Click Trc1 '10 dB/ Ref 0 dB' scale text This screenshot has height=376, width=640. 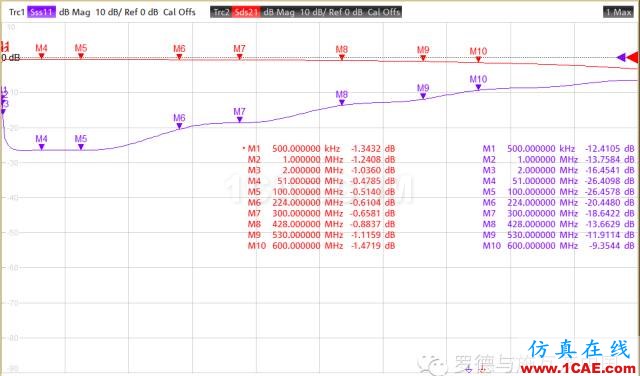(127, 12)
